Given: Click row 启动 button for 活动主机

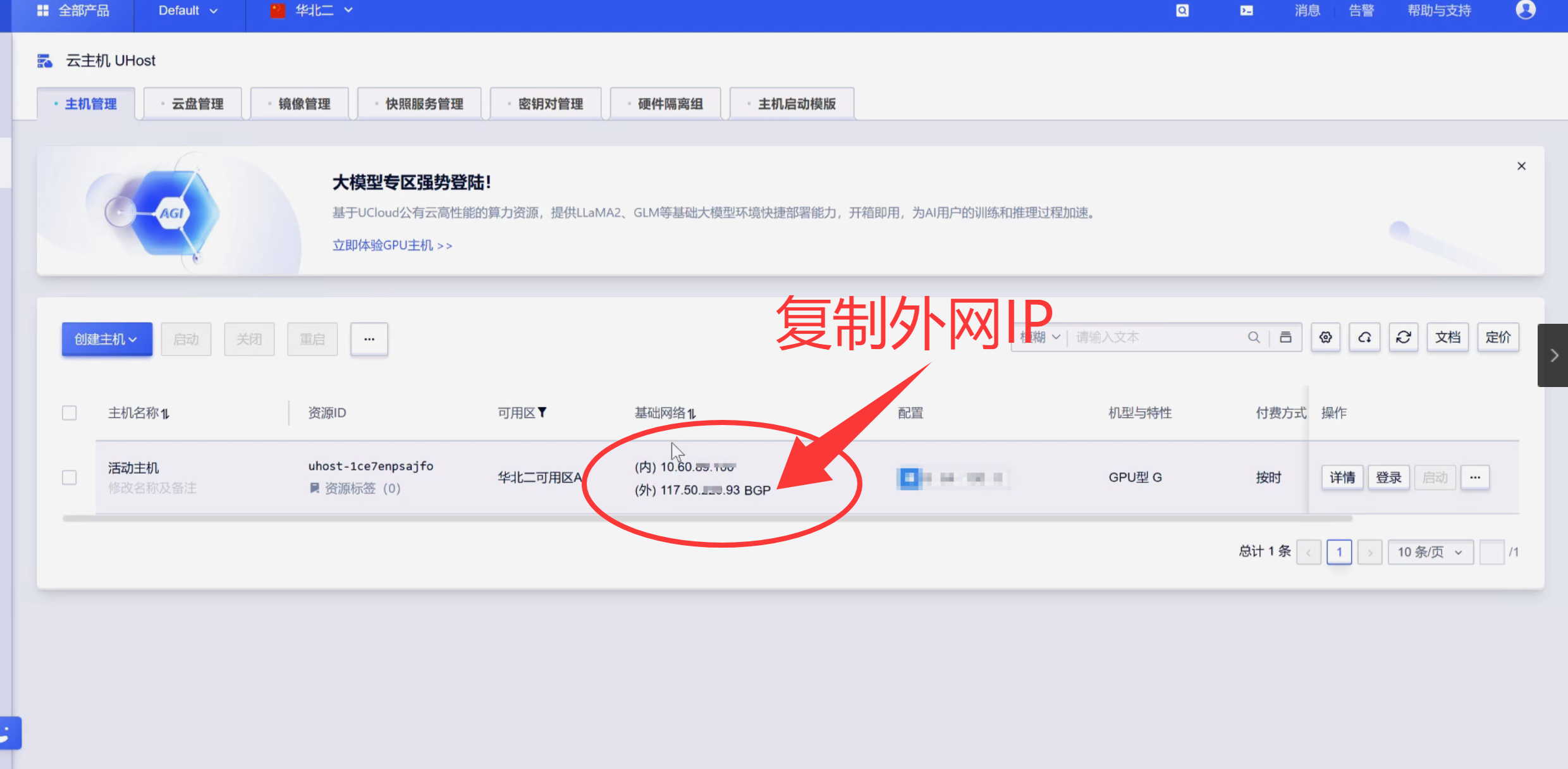Looking at the screenshot, I should [x=1435, y=477].
